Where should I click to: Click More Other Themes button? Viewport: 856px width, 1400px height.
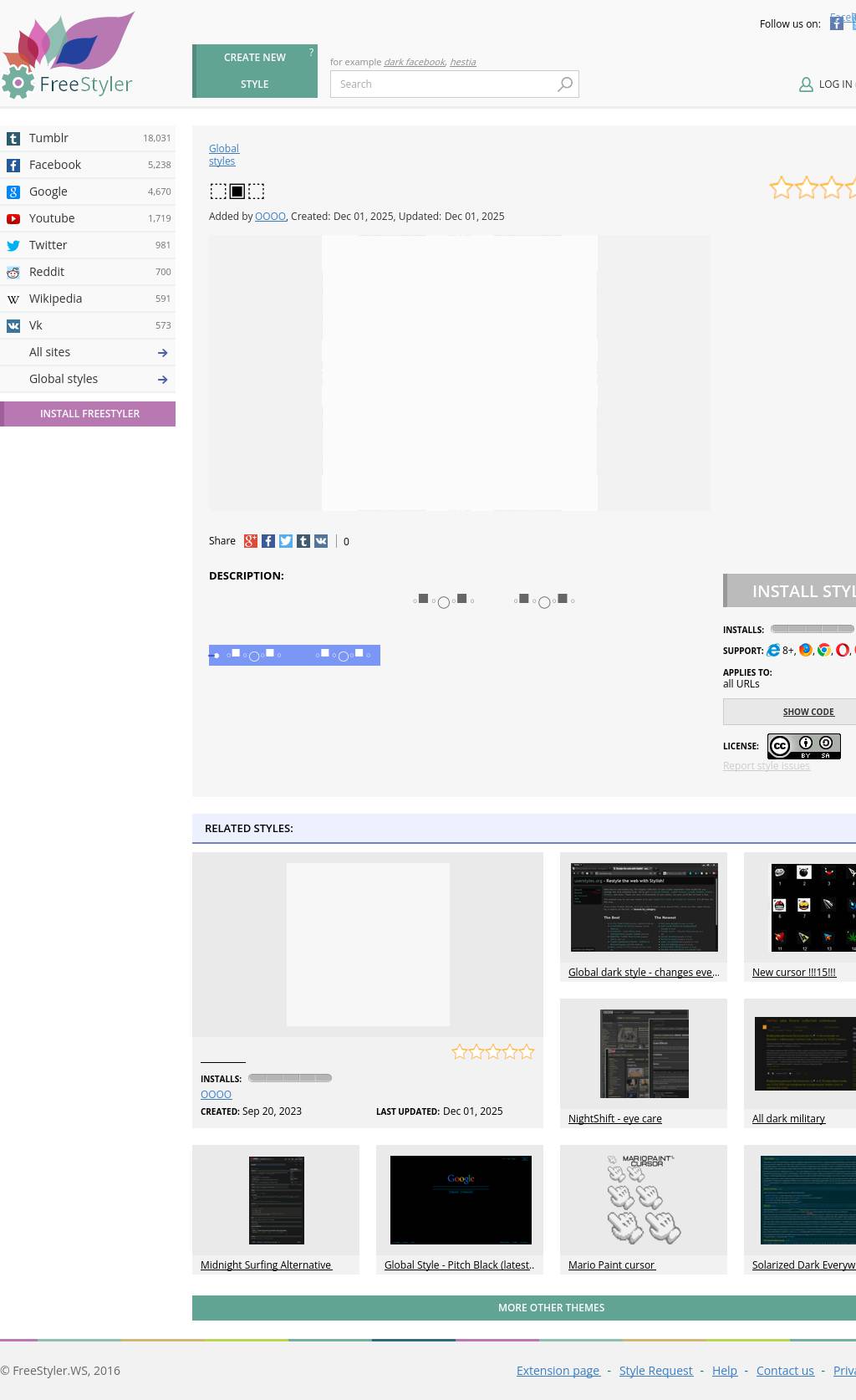tap(550, 1308)
